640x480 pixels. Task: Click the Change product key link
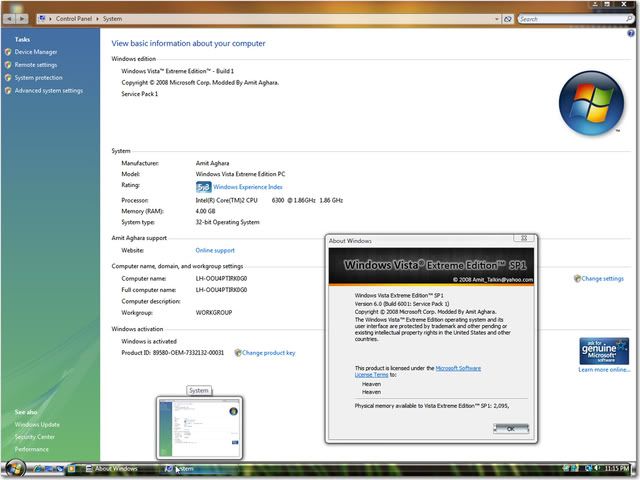269,353
